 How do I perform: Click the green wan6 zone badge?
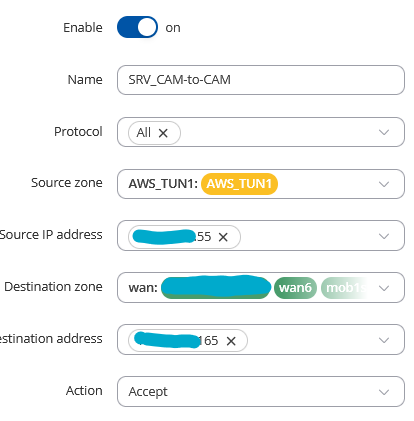click(295, 288)
